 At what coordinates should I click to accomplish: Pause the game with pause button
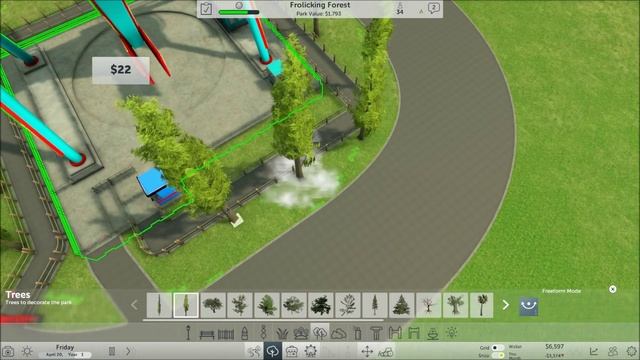112,351
